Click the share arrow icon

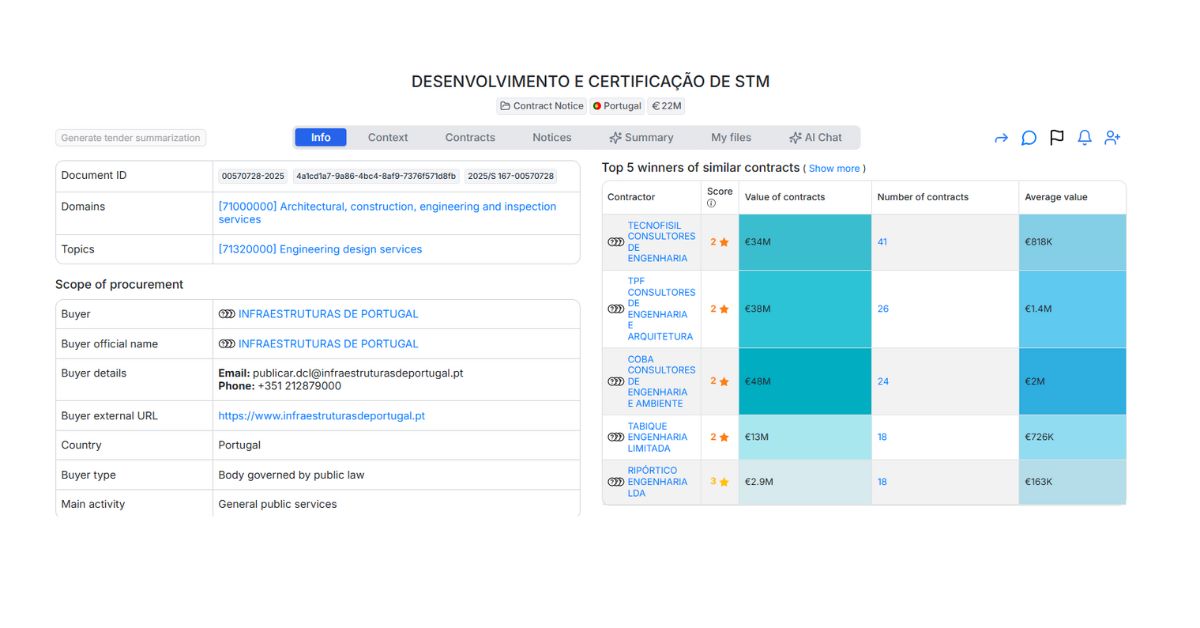coord(1000,138)
